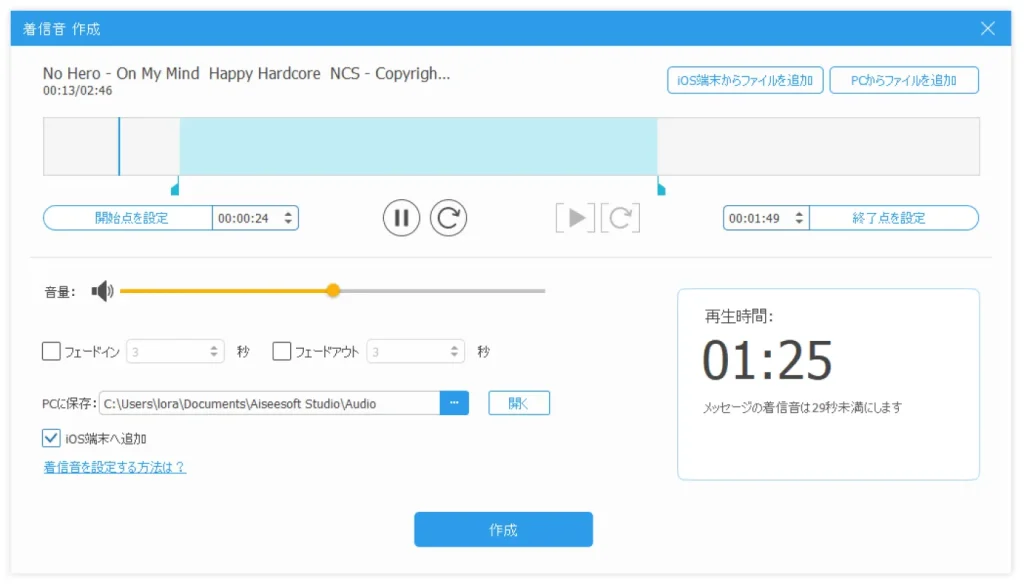The height and width of the screenshot is (586, 1024).
Task: Click the bracketed loop-segment icon
Action: click(620, 218)
